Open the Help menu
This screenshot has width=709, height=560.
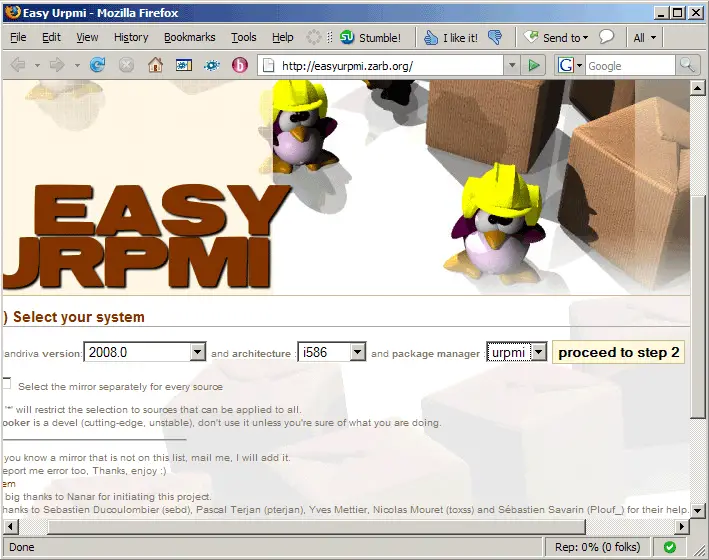[283, 38]
